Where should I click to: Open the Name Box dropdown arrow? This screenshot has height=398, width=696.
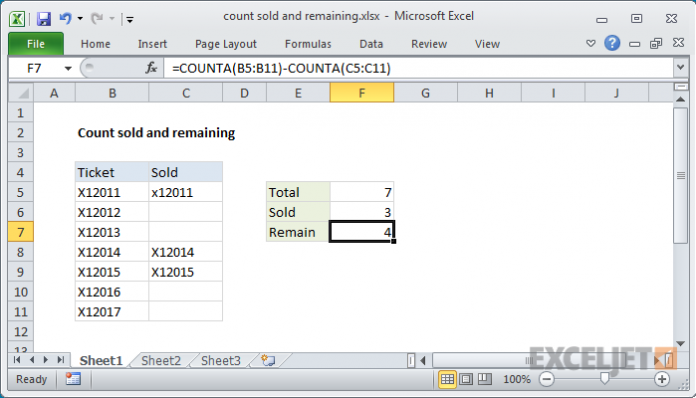tap(68, 68)
